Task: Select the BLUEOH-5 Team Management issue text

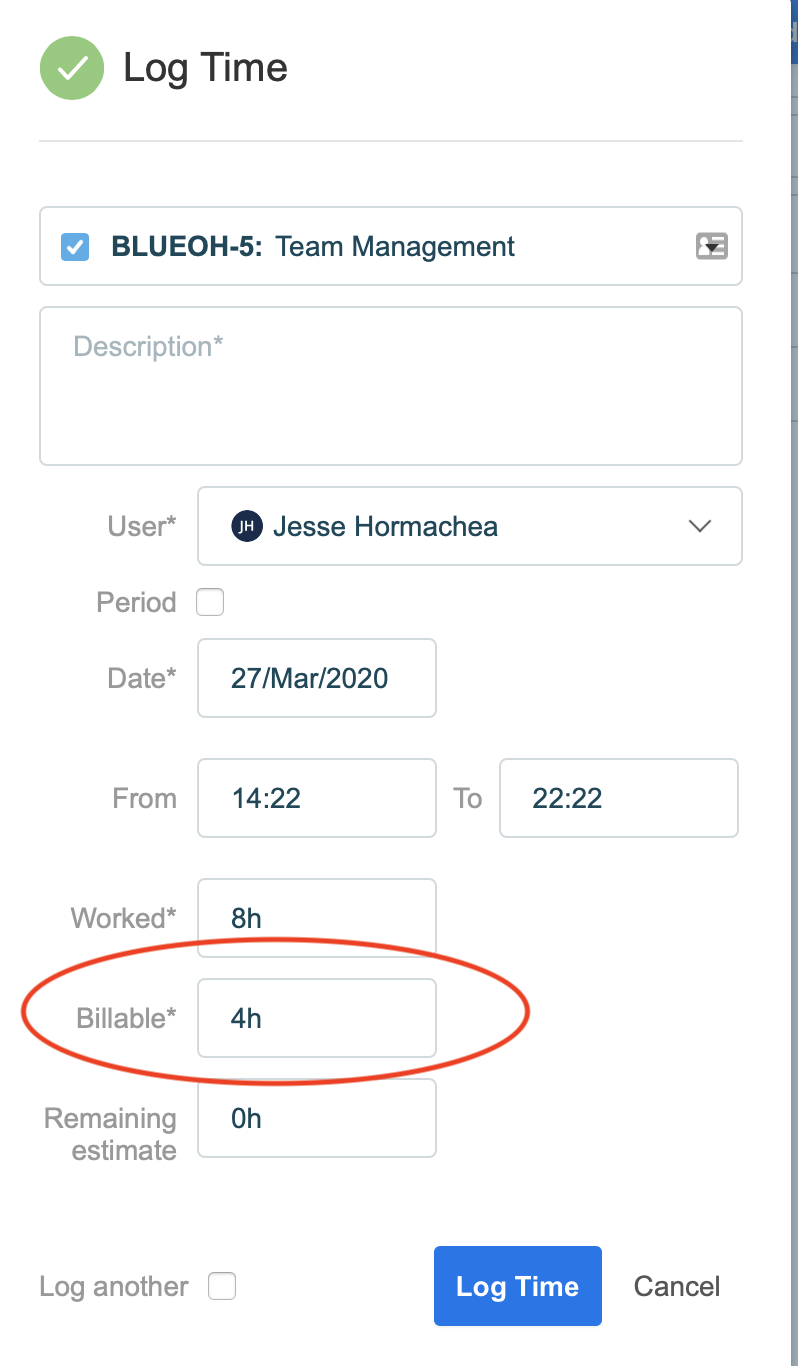Action: coord(313,246)
